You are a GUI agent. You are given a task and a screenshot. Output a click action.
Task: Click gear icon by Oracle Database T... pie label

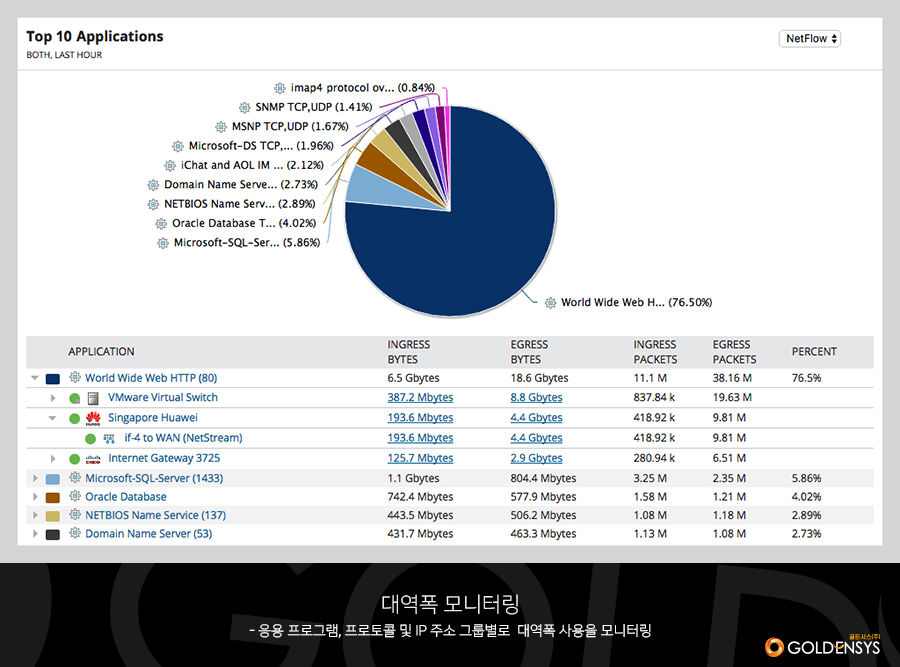pos(161,224)
